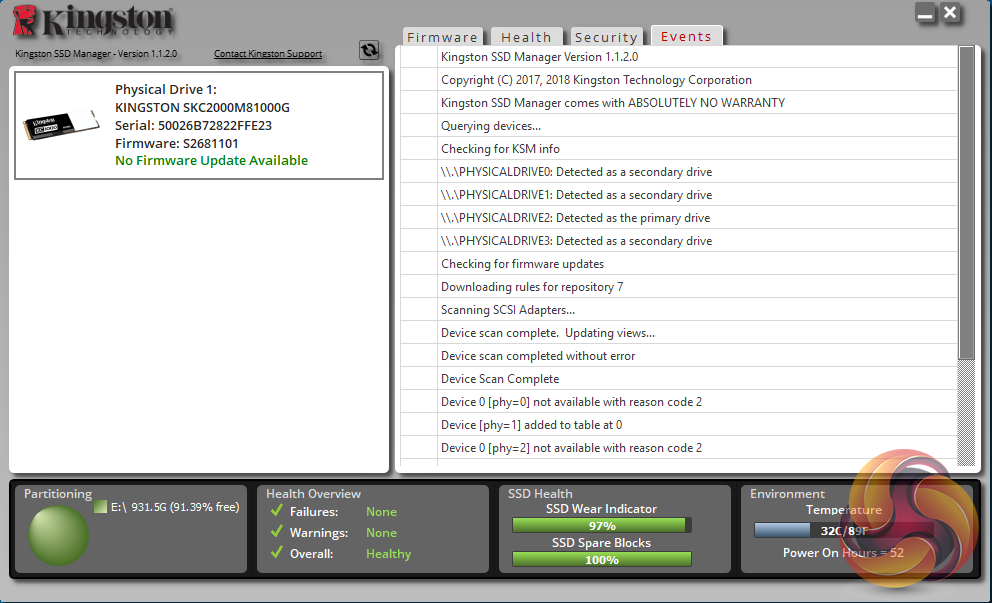
Task: Select the Events tab
Action: (686, 36)
